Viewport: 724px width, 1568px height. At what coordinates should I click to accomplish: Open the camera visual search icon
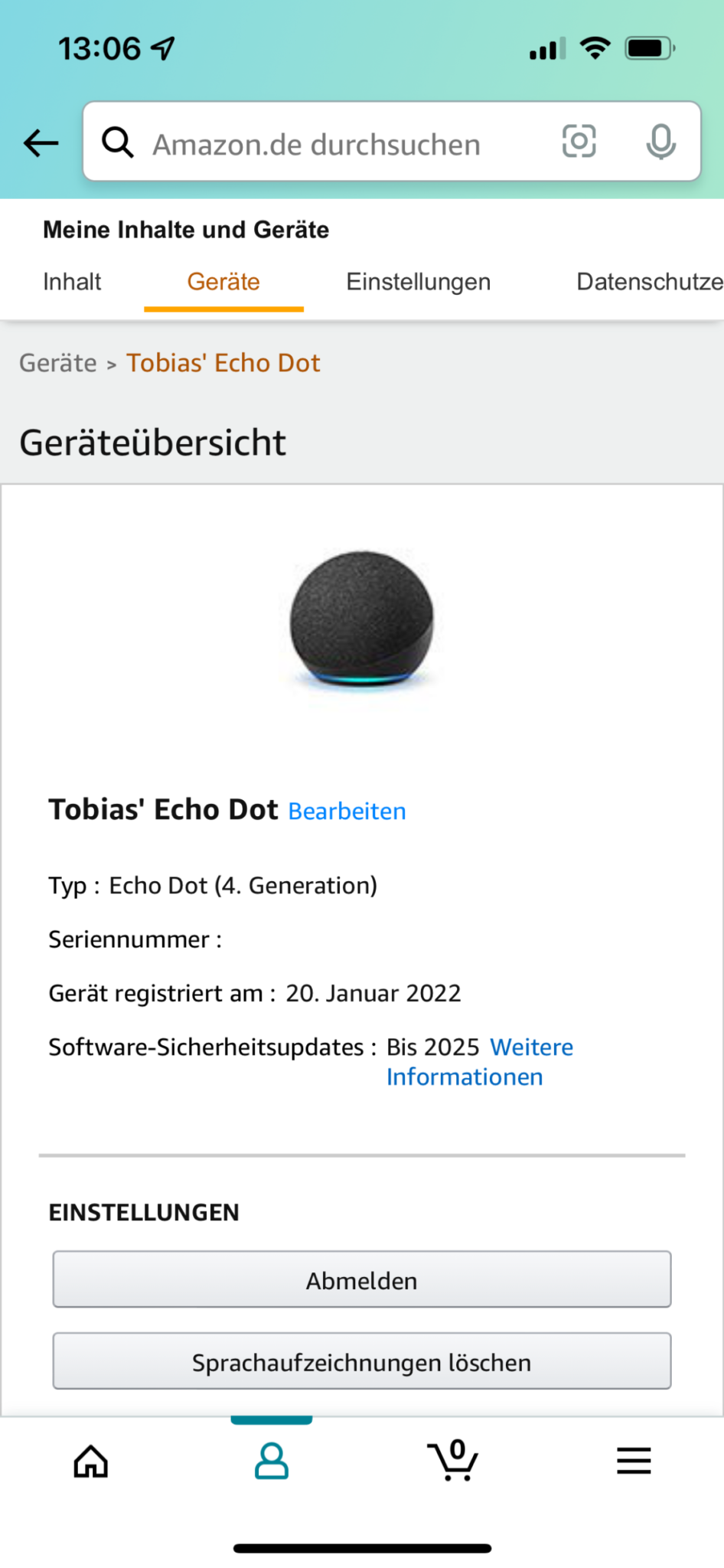coord(579,141)
